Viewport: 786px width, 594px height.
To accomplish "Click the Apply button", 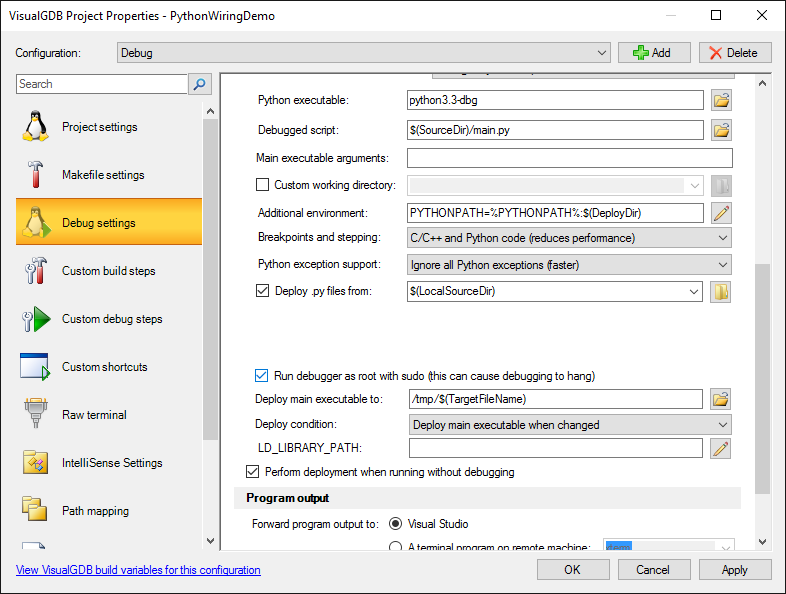I will (x=735, y=570).
